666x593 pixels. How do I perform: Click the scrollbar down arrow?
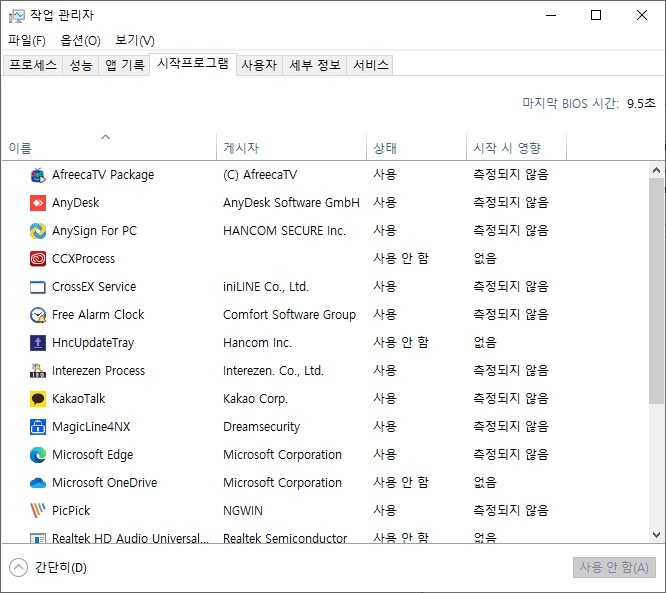656,535
